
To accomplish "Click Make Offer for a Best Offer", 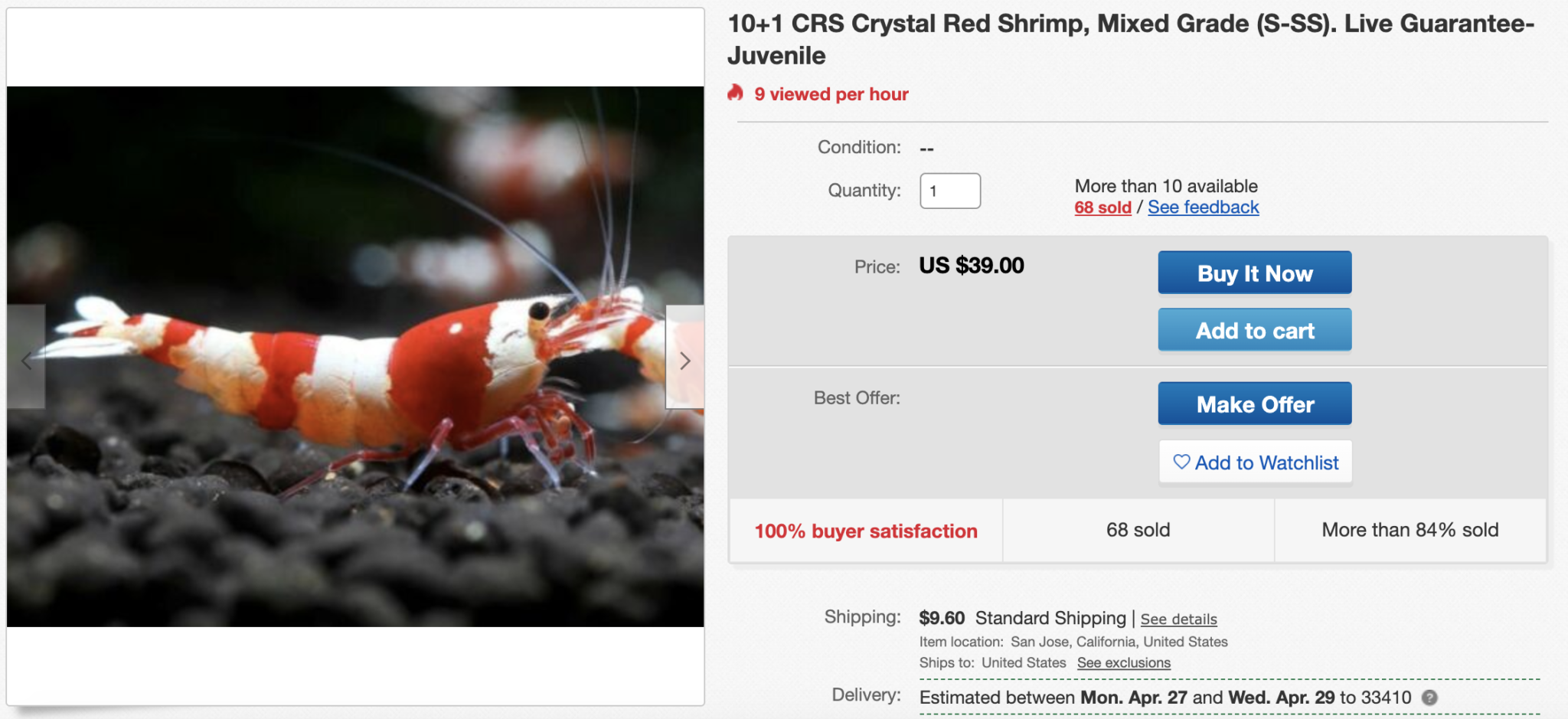I will click(1254, 404).
